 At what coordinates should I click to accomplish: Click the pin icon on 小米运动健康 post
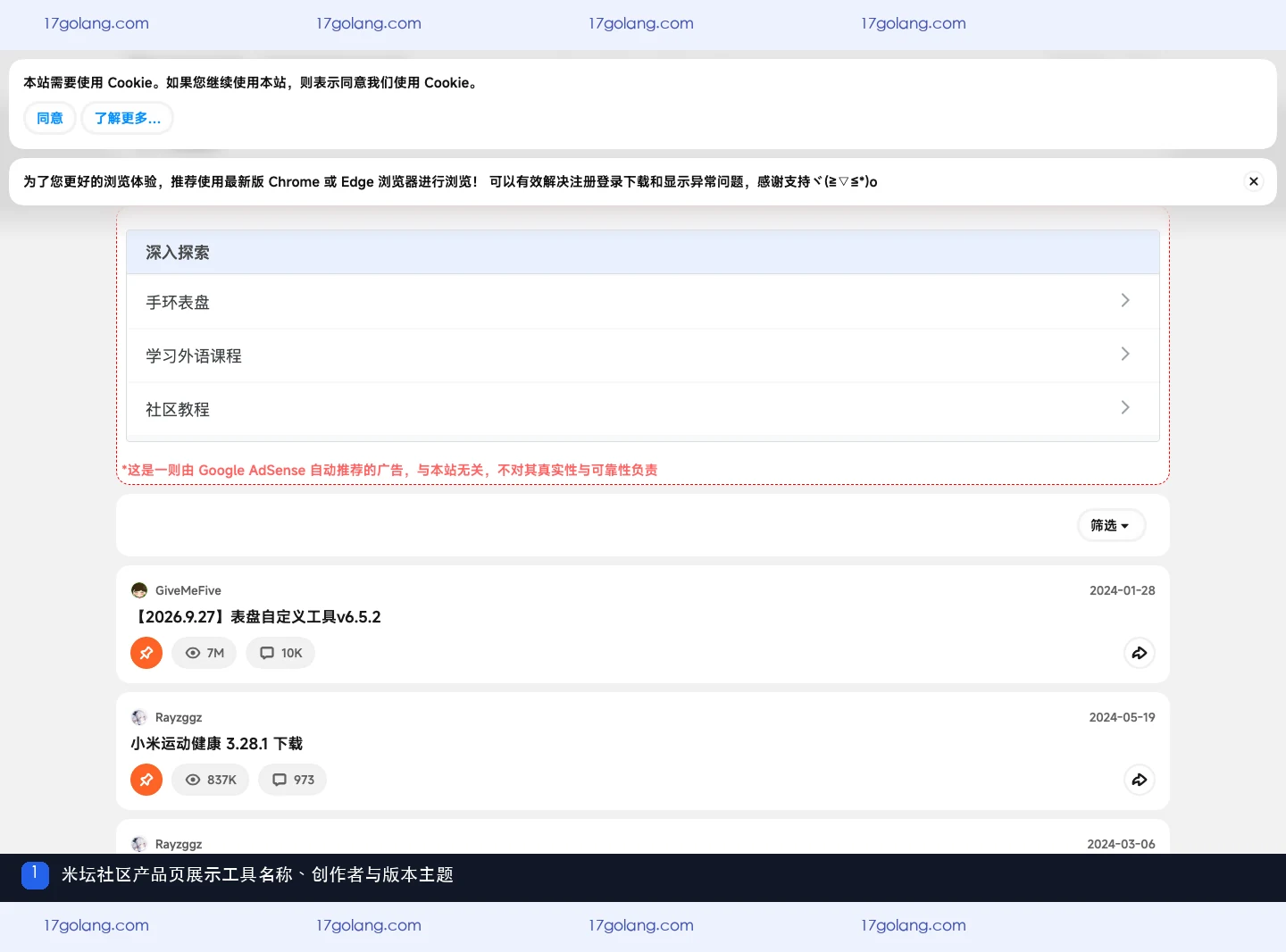(146, 780)
